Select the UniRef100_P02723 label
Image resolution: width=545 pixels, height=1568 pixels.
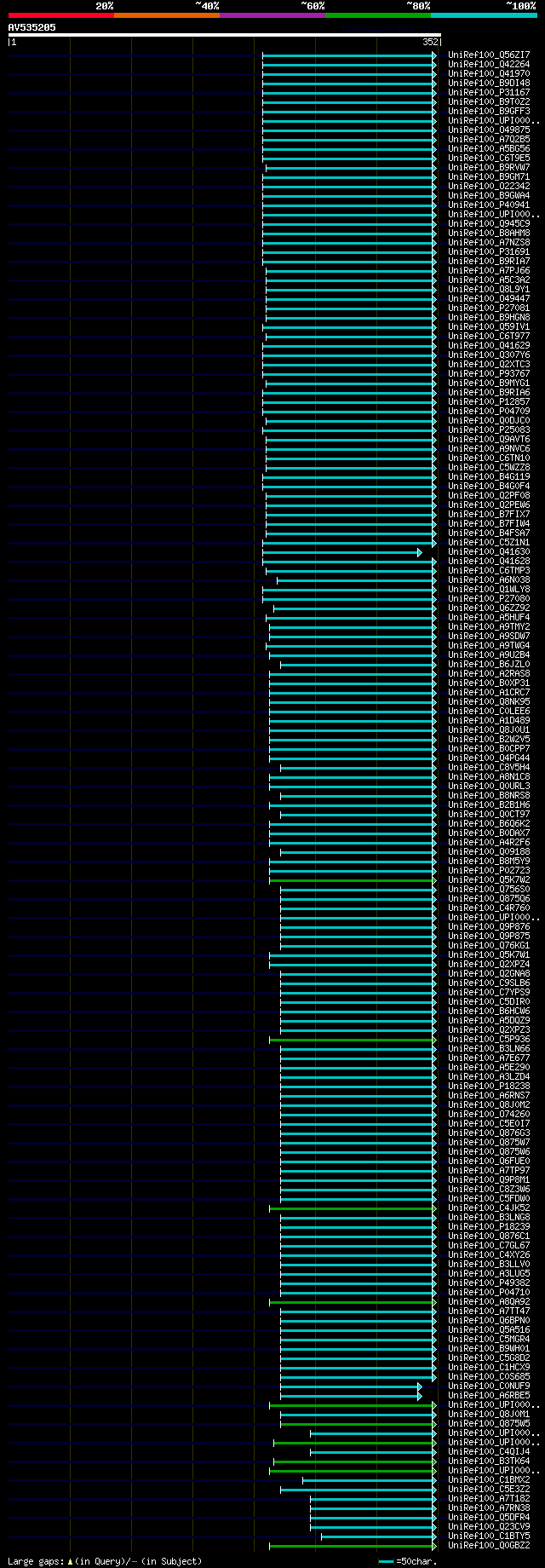[489, 870]
